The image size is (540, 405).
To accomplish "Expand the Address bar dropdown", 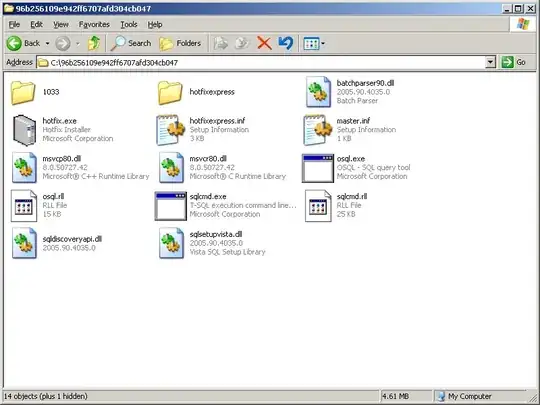I will click(x=490, y=62).
